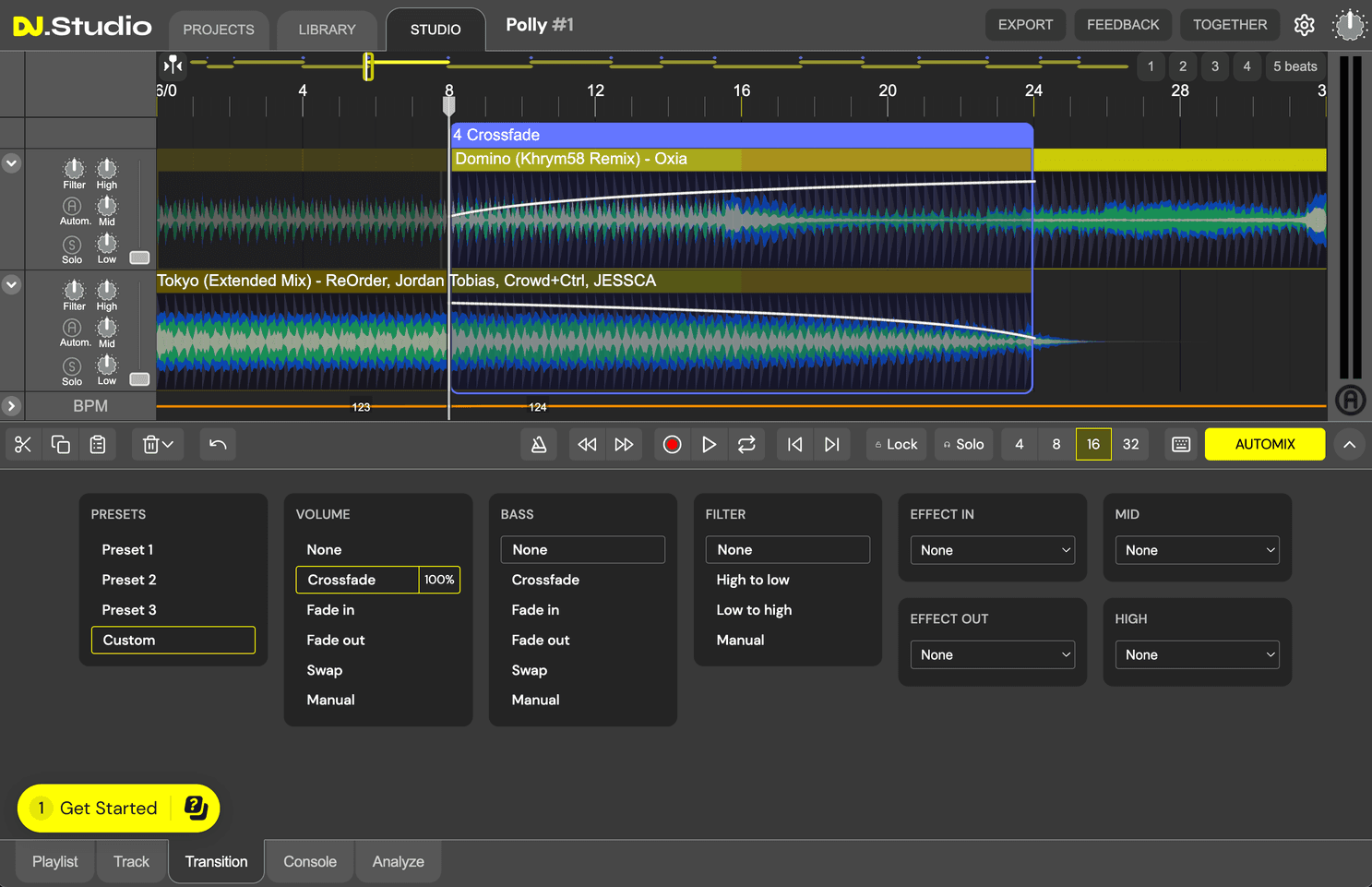Click the Domino track High knob

[107, 169]
